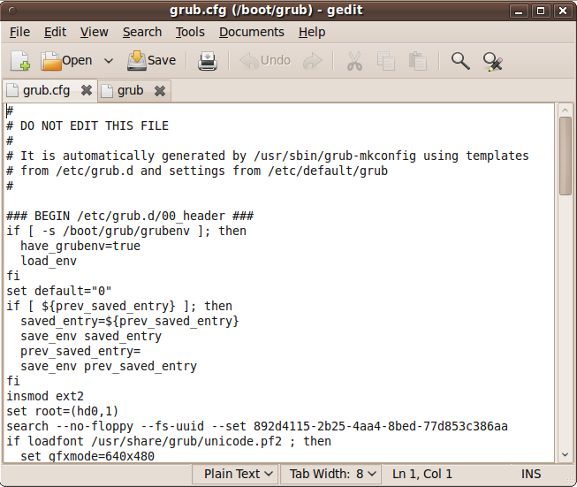Image resolution: width=577 pixels, height=487 pixels.
Task: Expand the Open recent files arrow
Action: (109, 61)
